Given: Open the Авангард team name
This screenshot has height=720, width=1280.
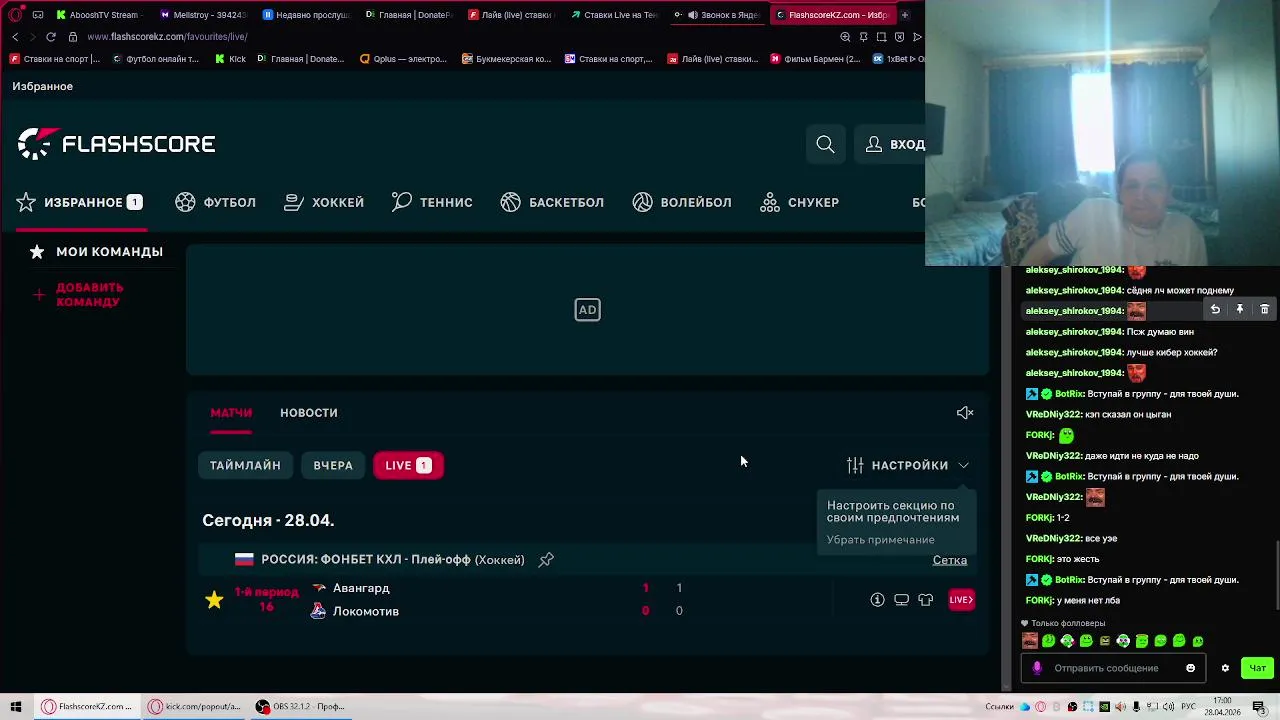Looking at the screenshot, I should 361,588.
